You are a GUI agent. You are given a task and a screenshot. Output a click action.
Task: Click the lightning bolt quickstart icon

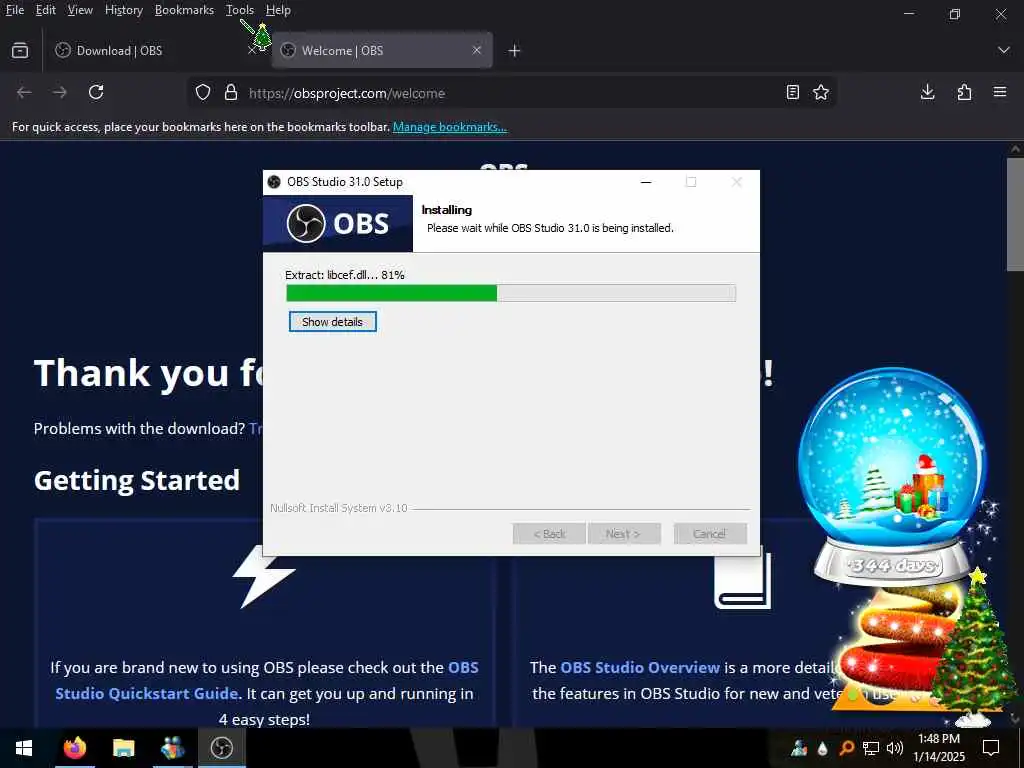264,579
